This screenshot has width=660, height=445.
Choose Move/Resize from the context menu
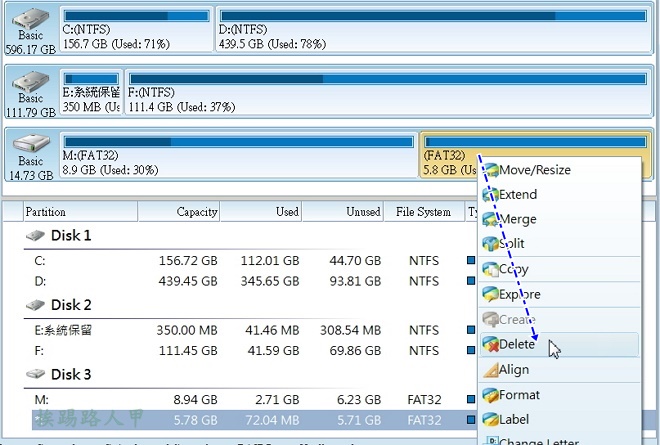point(559,170)
